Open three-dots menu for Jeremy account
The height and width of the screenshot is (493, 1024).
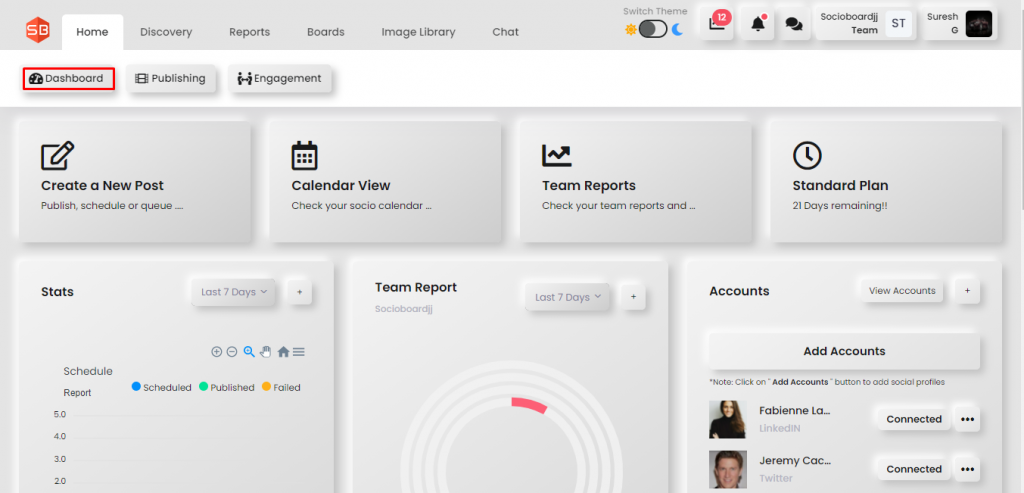[x=967, y=469]
